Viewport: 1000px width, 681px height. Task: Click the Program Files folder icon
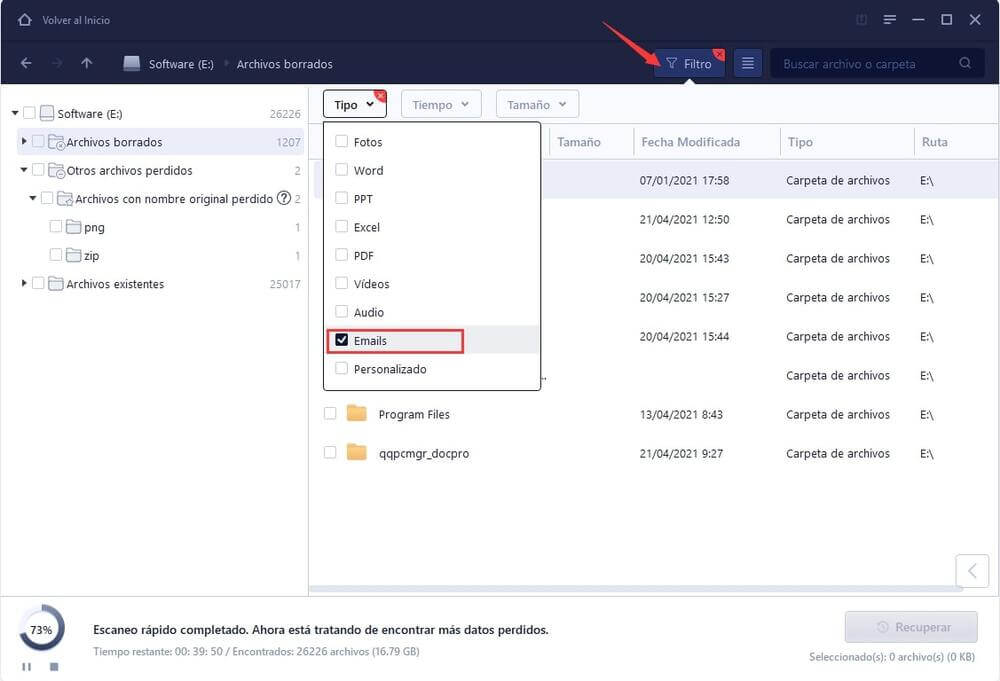[x=357, y=413]
